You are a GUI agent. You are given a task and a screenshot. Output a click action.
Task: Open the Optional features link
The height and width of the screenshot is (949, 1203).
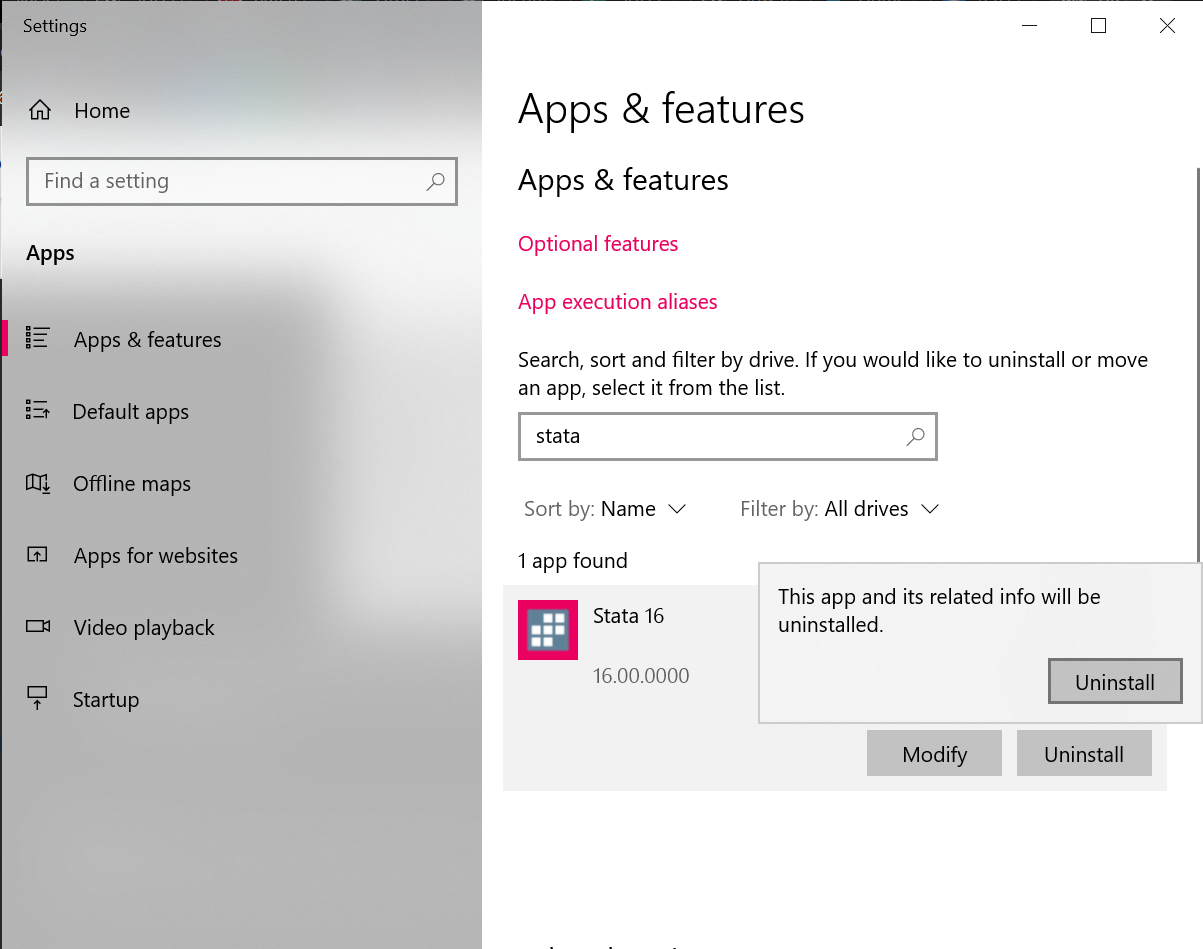[598, 244]
